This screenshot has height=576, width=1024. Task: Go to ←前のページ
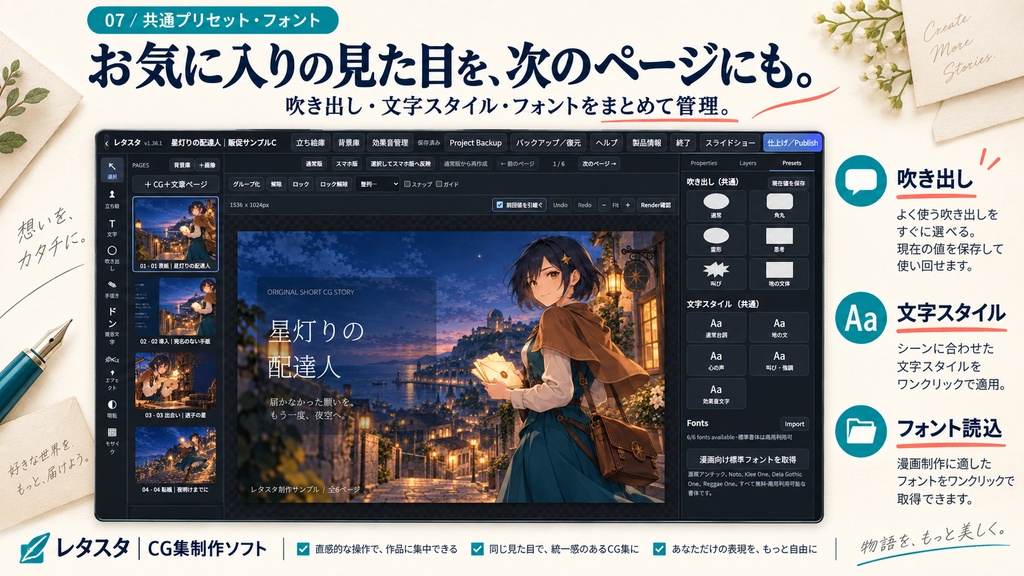point(517,164)
